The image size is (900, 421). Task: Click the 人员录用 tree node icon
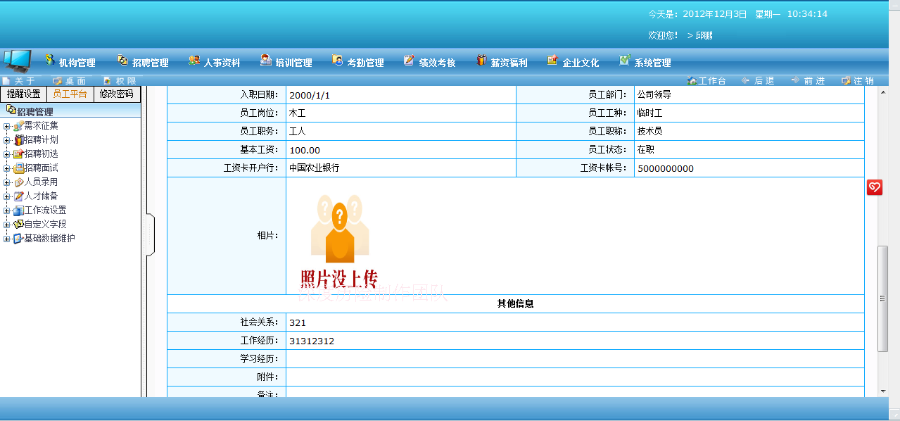(x=19, y=182)
